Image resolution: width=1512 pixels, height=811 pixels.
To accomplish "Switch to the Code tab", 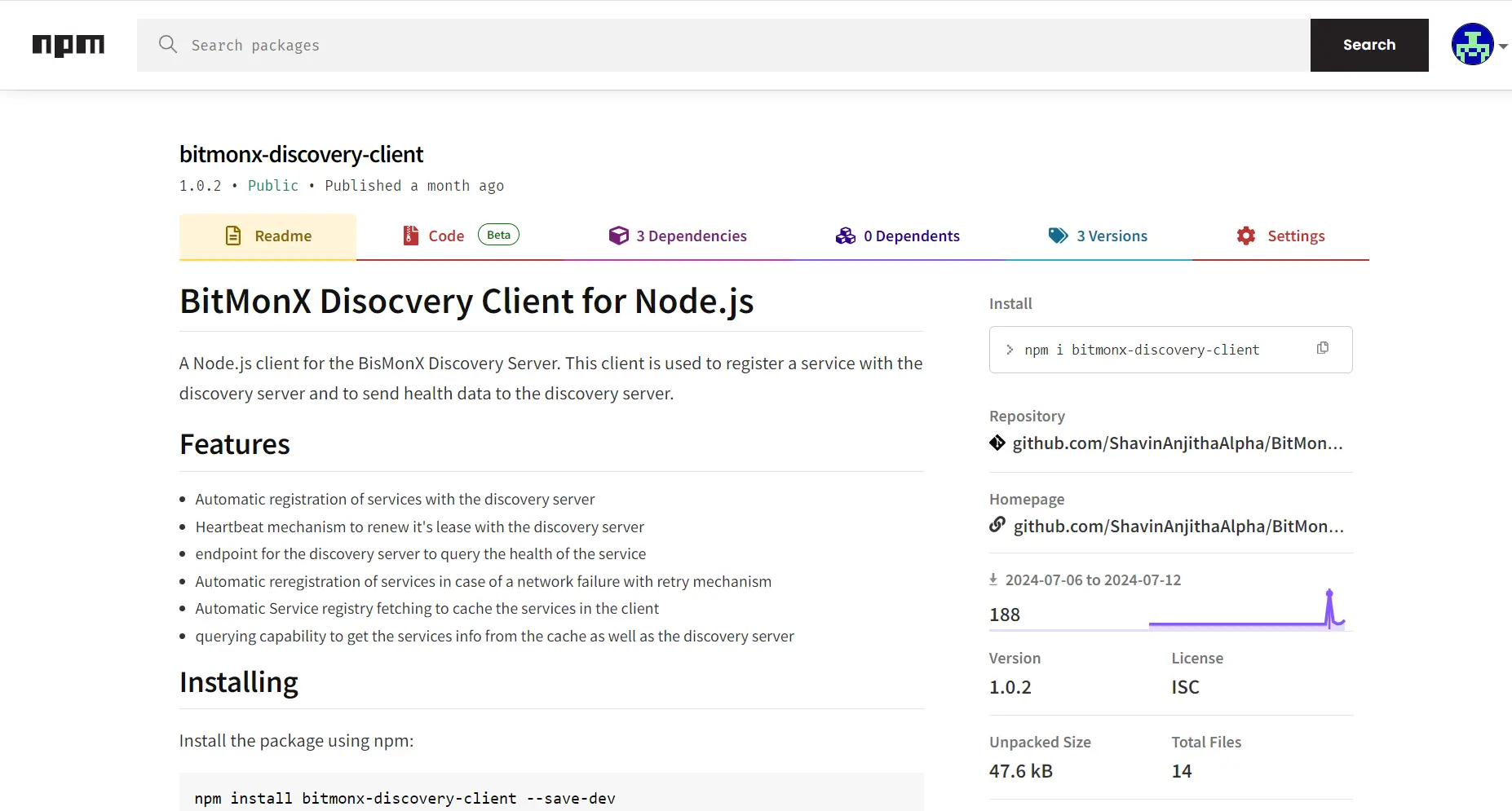I will click(x=461, y=236).
